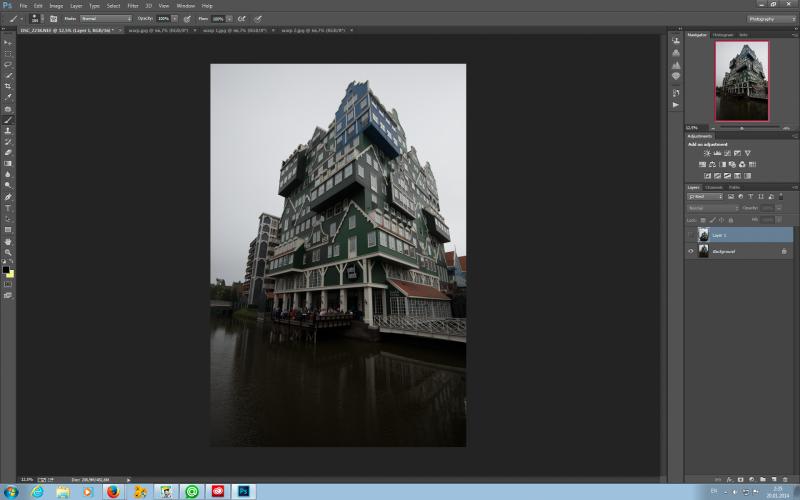The image size is (800, 500).
Task: Select Layer 1 in Layers panel
Action: click(739, 235)
